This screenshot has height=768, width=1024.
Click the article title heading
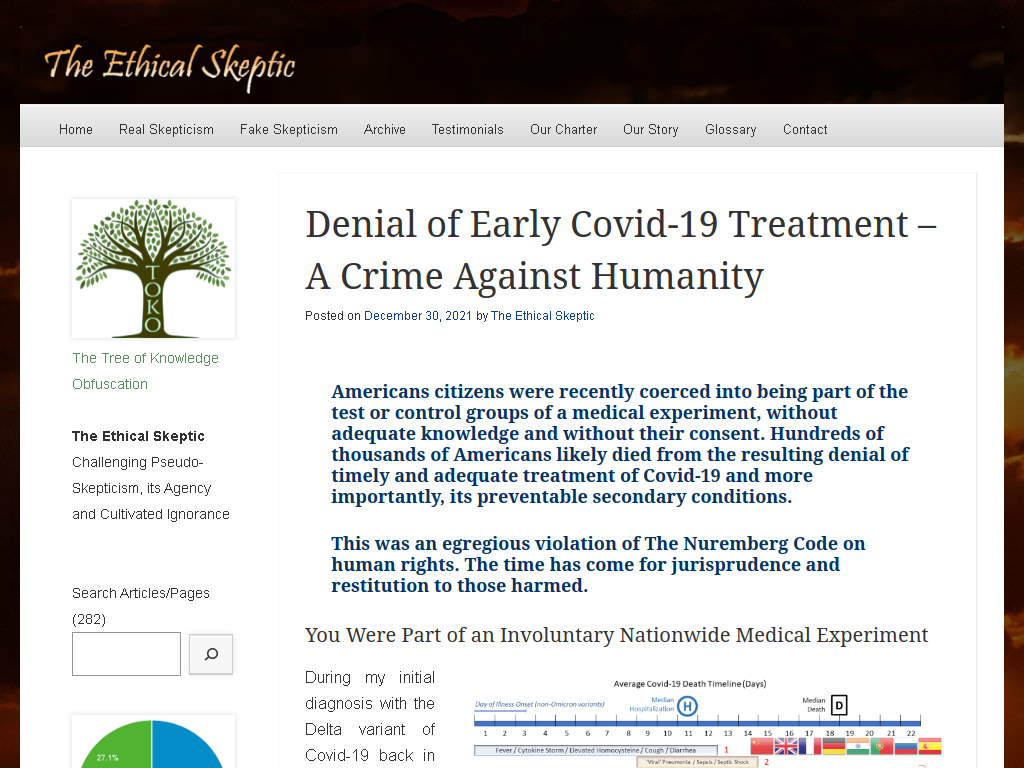pos(621,249)
